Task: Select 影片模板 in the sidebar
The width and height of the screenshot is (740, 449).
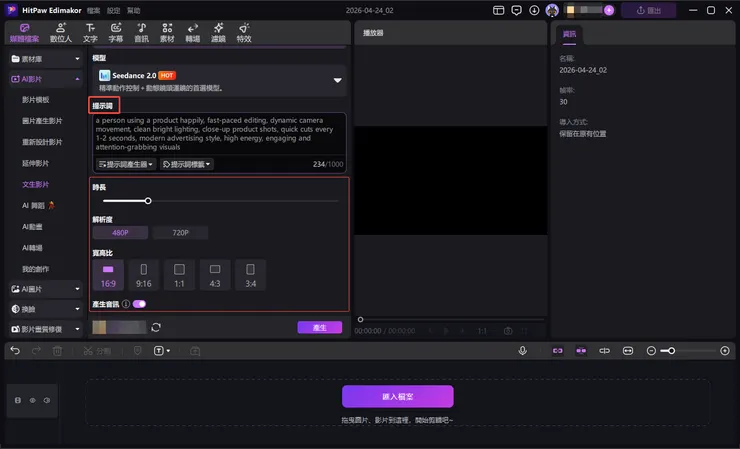Action: click(35, 100)
